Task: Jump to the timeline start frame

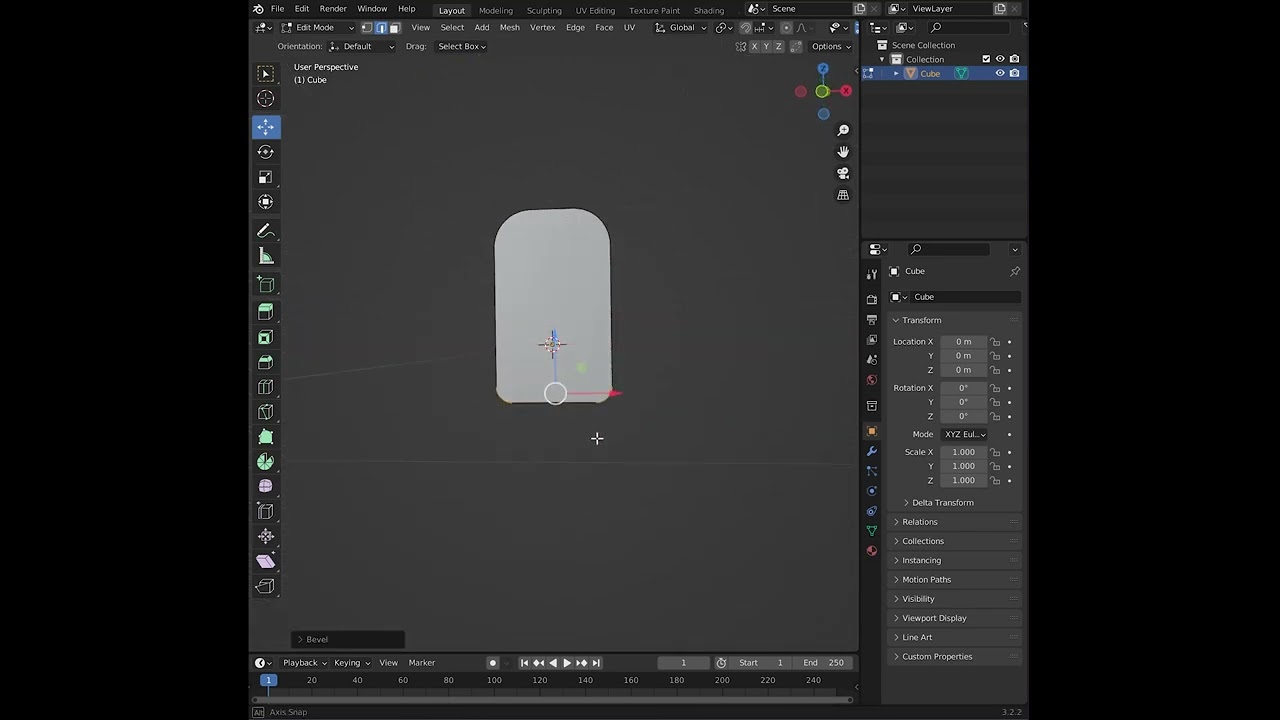Action: coord(524,663)
